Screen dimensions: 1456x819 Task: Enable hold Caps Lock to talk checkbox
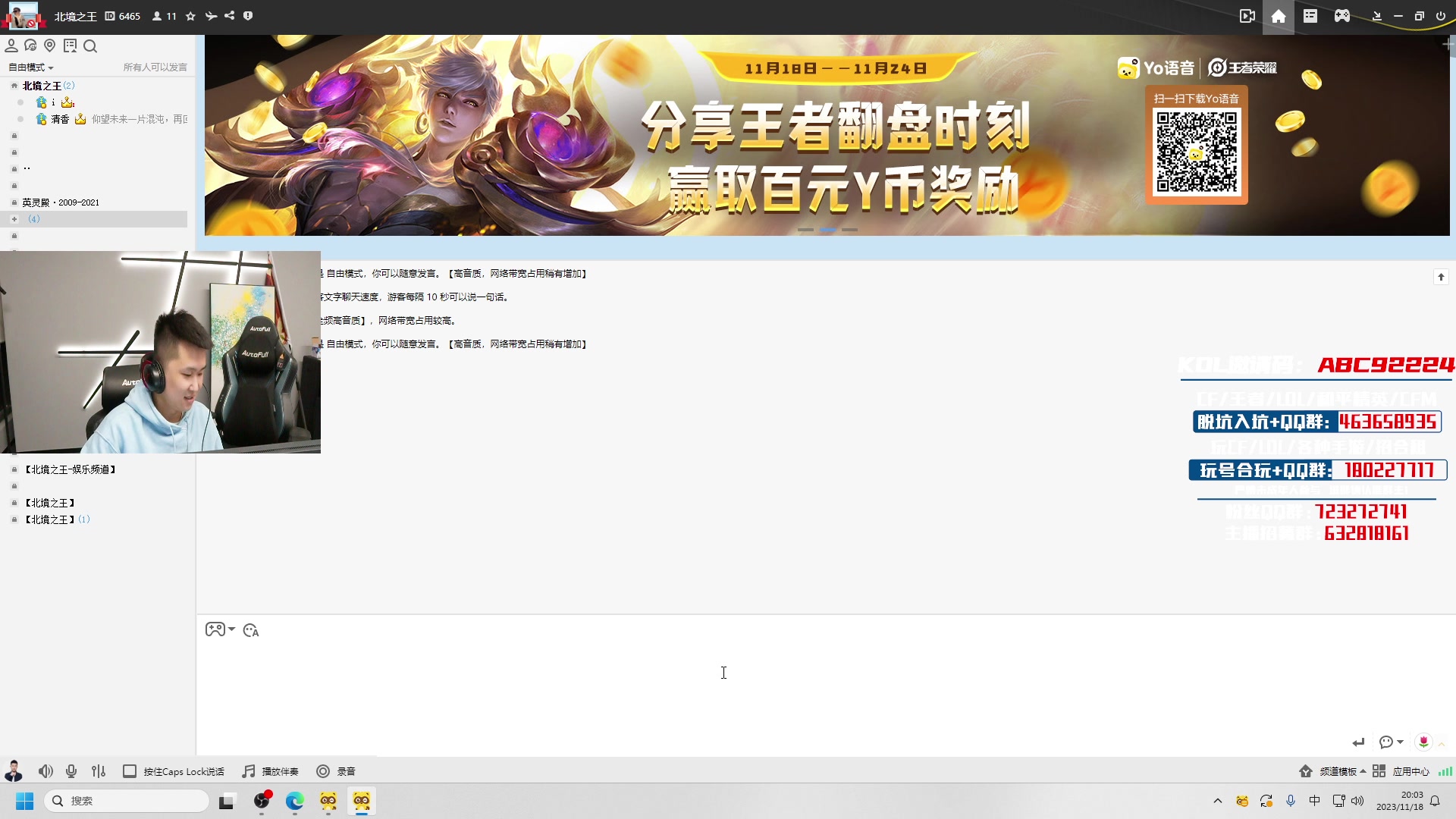point(130,771)
